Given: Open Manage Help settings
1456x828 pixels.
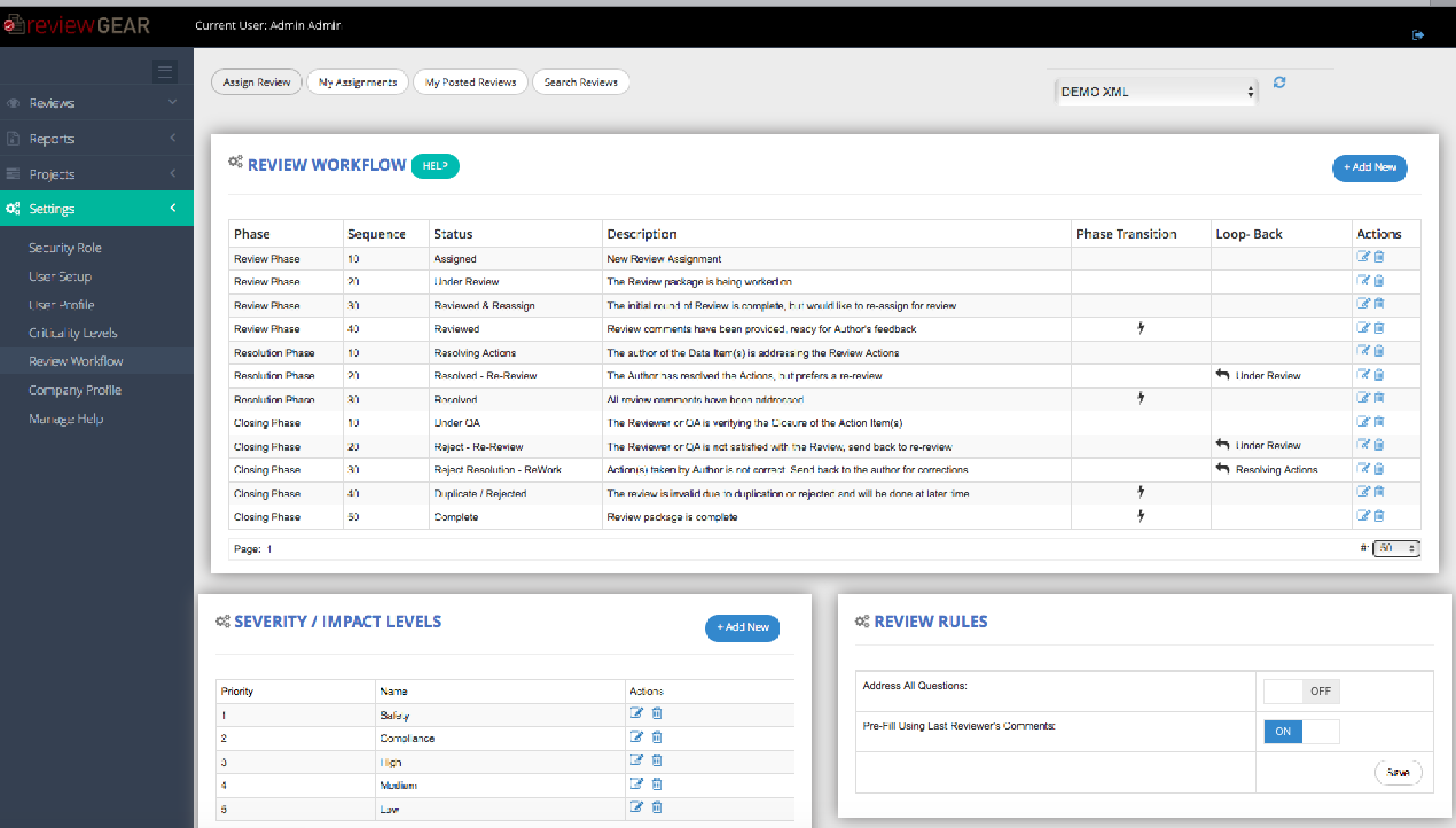Looking at the screenshot, I should click(x=66, y=419).
